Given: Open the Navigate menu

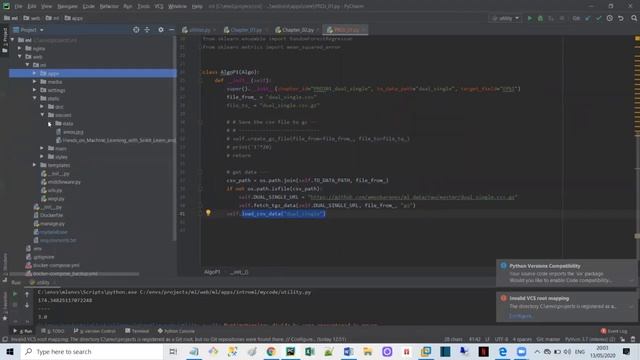Looking at the screenshot, I should pos(67,6).
